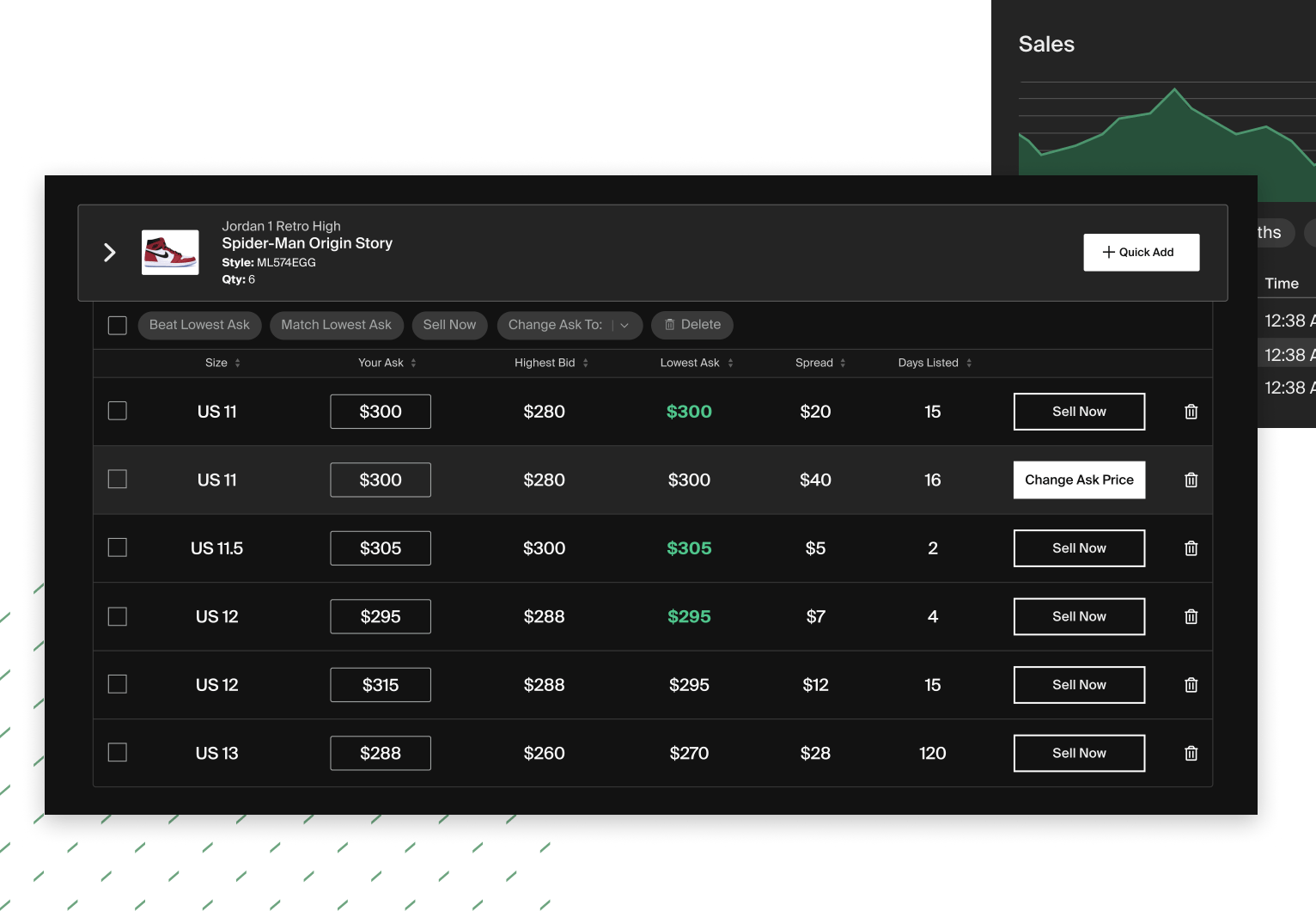Edit the $300 ask field in first US 11 row

(381, 412)
